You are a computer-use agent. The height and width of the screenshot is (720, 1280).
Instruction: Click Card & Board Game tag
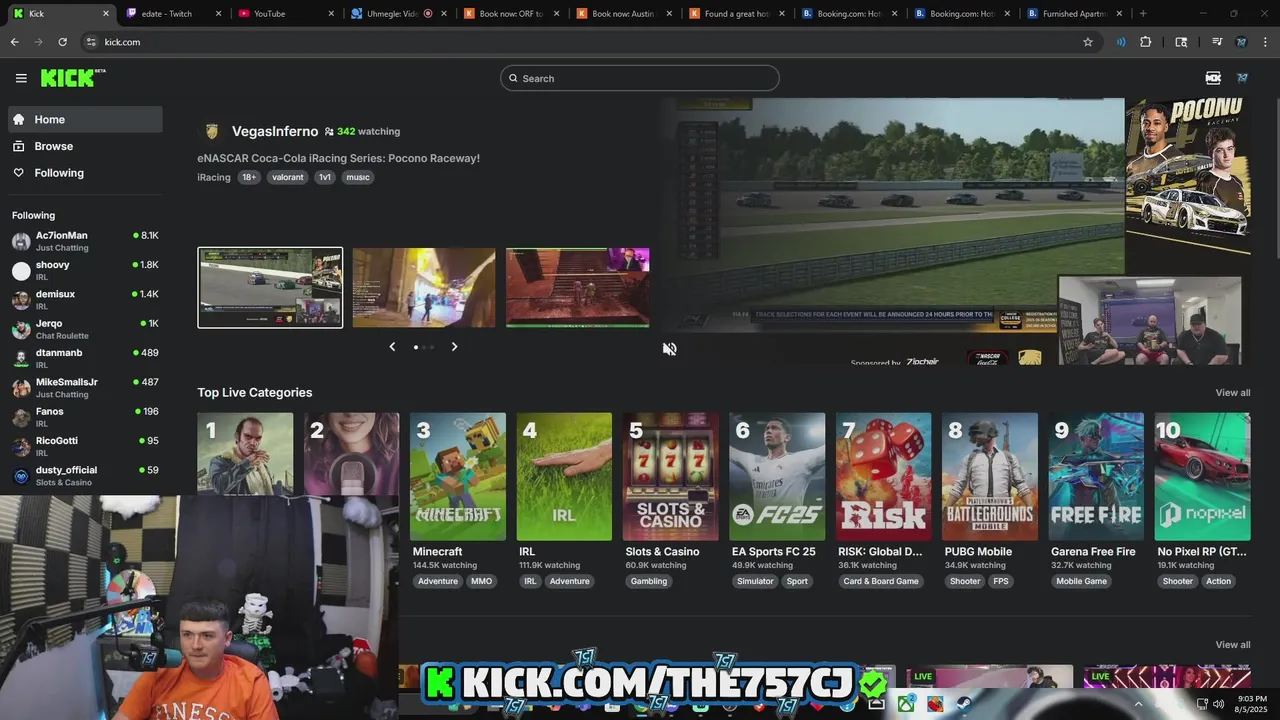pos(881,581)
